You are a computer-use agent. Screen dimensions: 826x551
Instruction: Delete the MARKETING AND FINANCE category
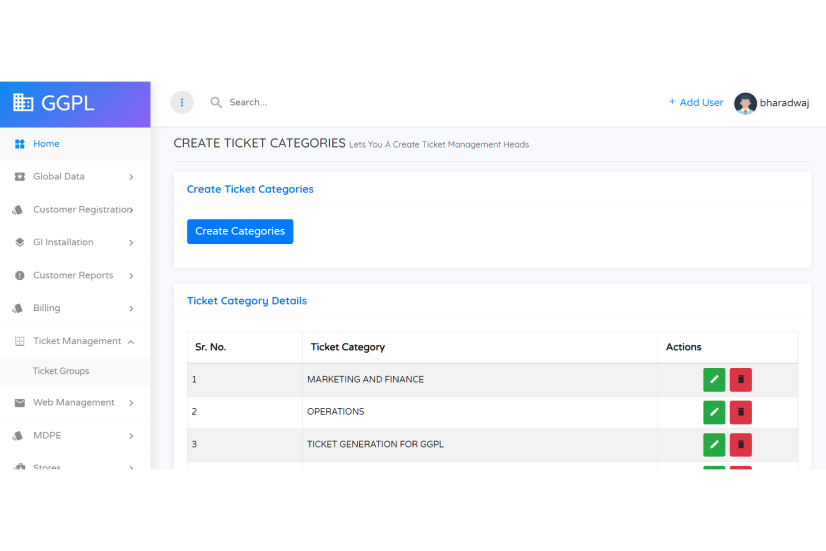coord(741,380)
